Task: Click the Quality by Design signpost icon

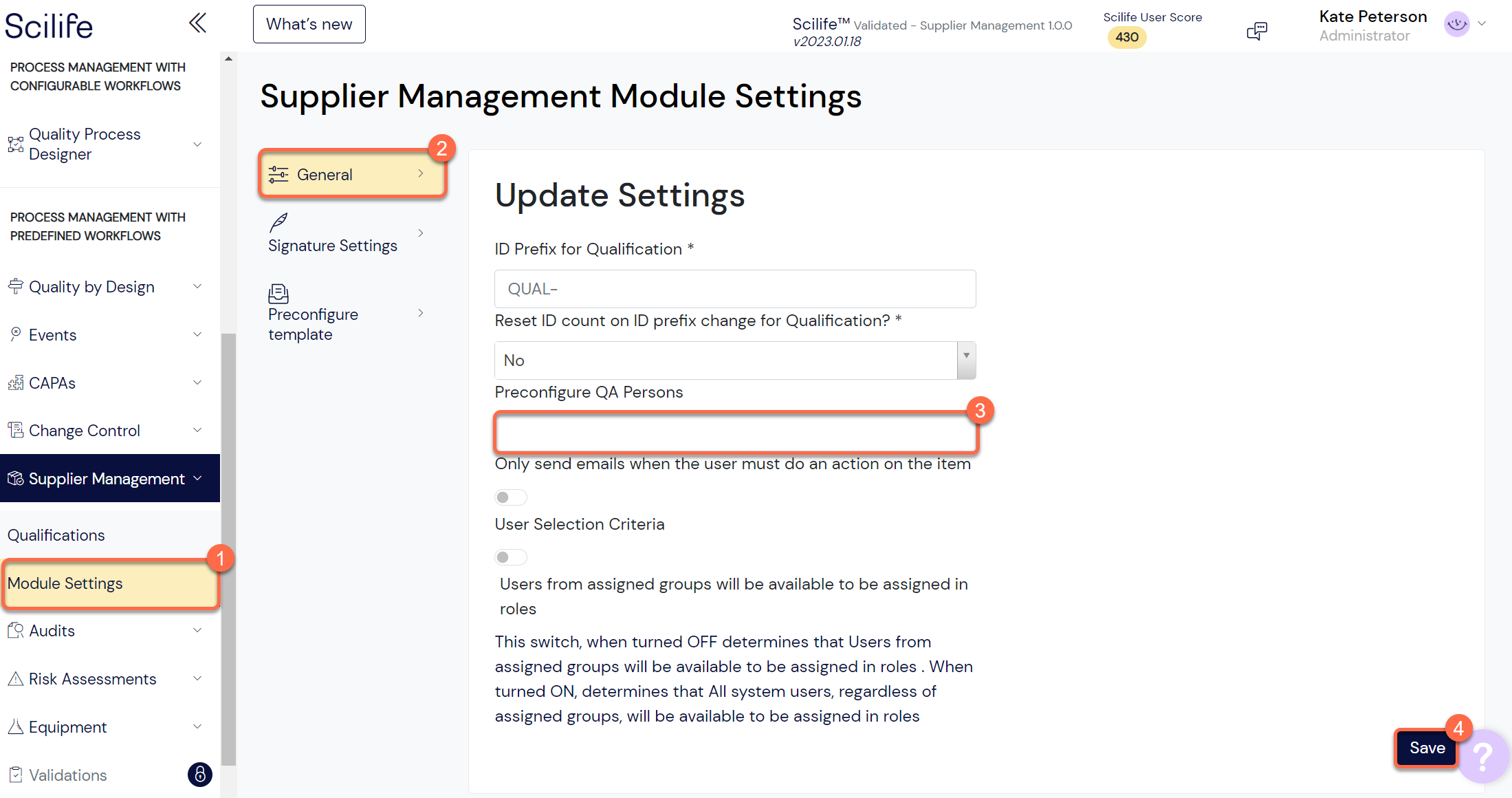Action: (x=15, y=286)
